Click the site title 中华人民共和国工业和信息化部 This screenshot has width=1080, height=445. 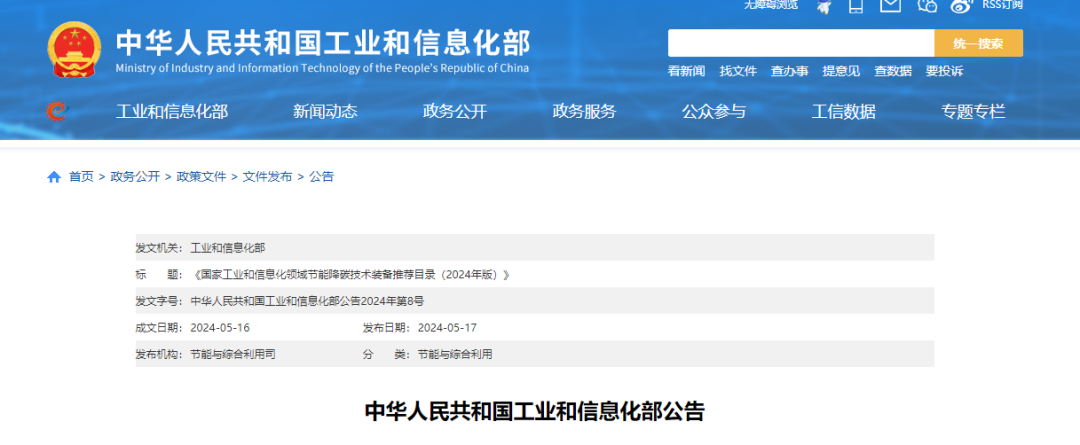coord(323,43)
